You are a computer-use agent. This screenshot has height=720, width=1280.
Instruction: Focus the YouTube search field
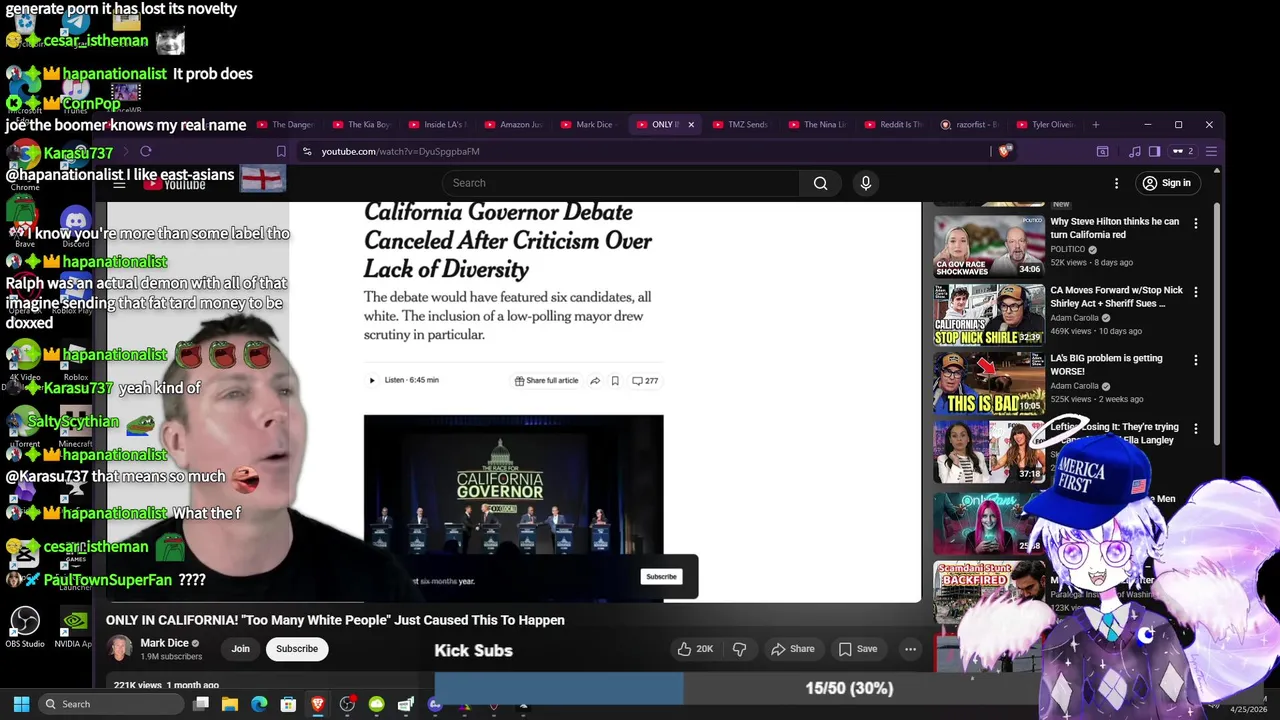[620, 183]
